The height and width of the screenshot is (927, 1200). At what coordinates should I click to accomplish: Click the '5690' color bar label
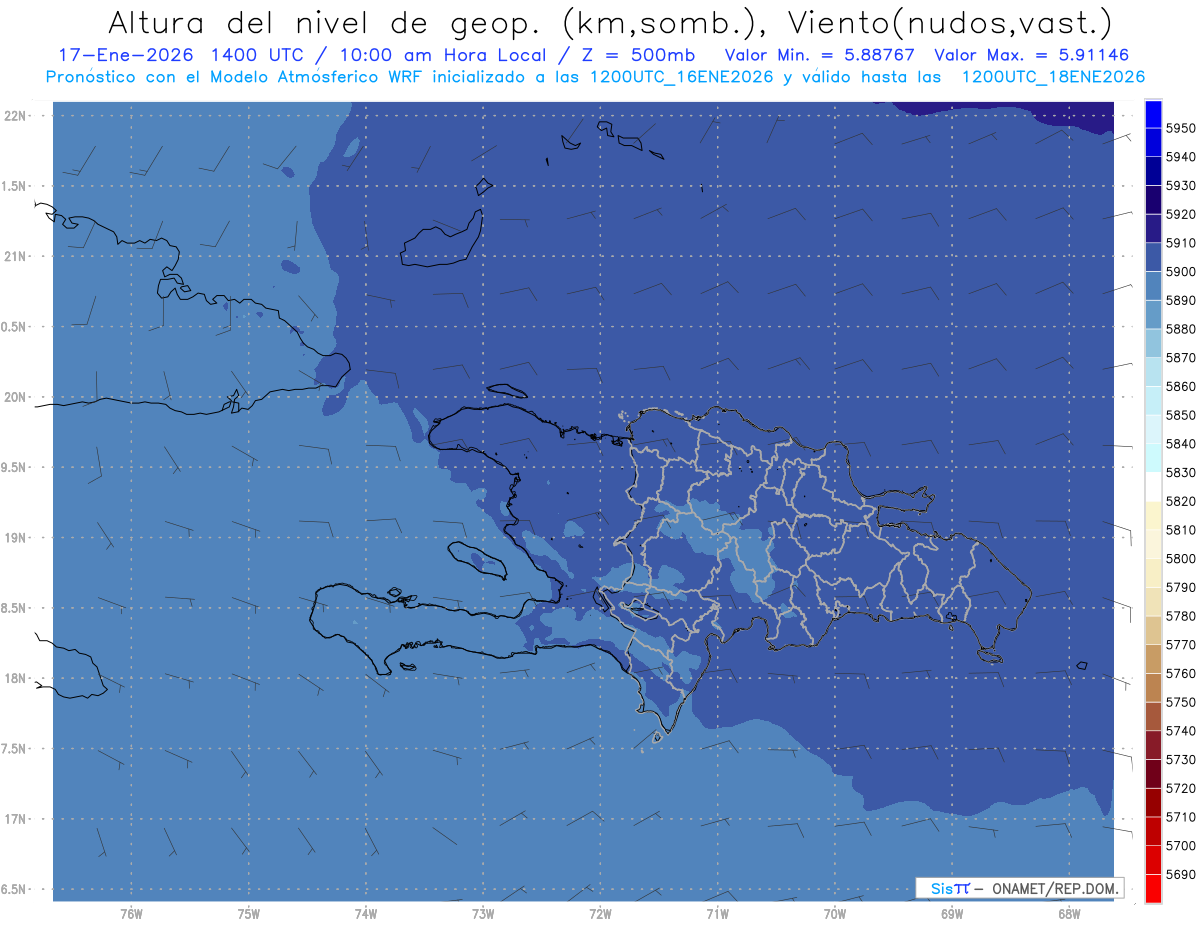(x=1181, y=874)
